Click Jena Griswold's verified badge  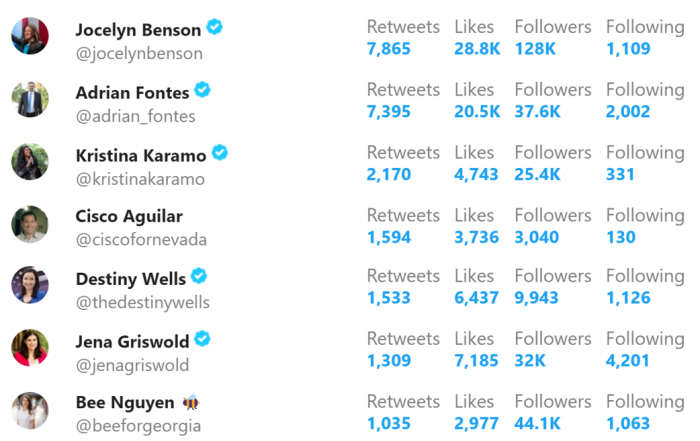[202, 339]
